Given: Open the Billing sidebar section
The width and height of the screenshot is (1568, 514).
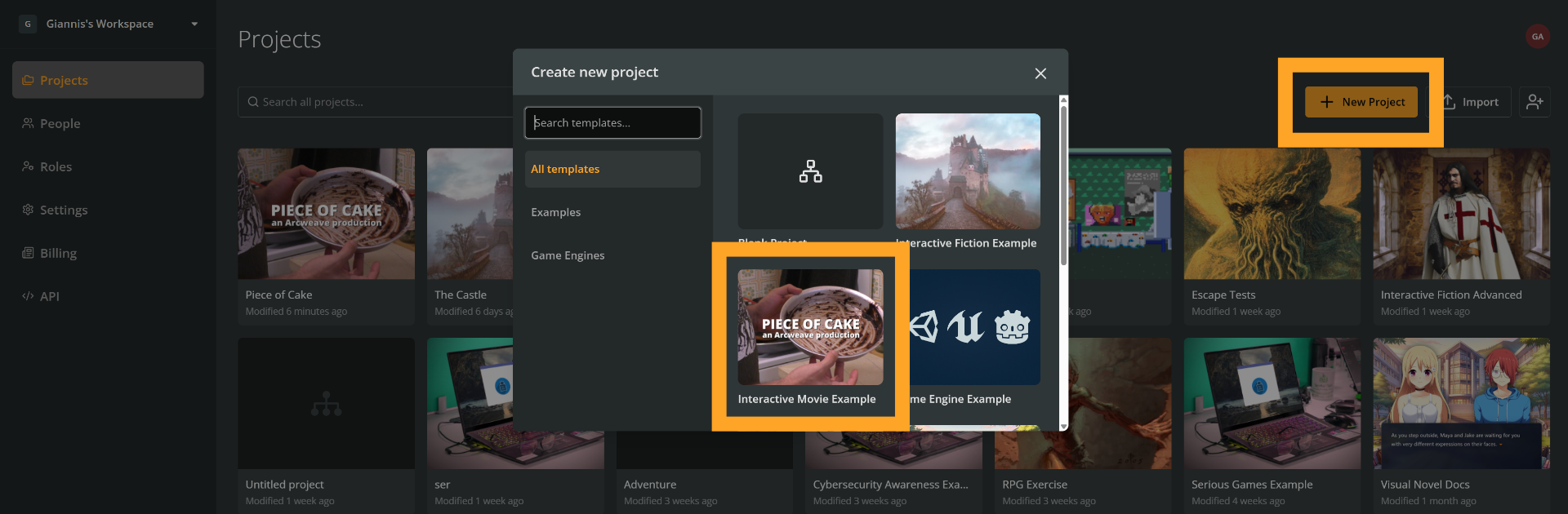Looking at the screenshot, I should 108,253.
